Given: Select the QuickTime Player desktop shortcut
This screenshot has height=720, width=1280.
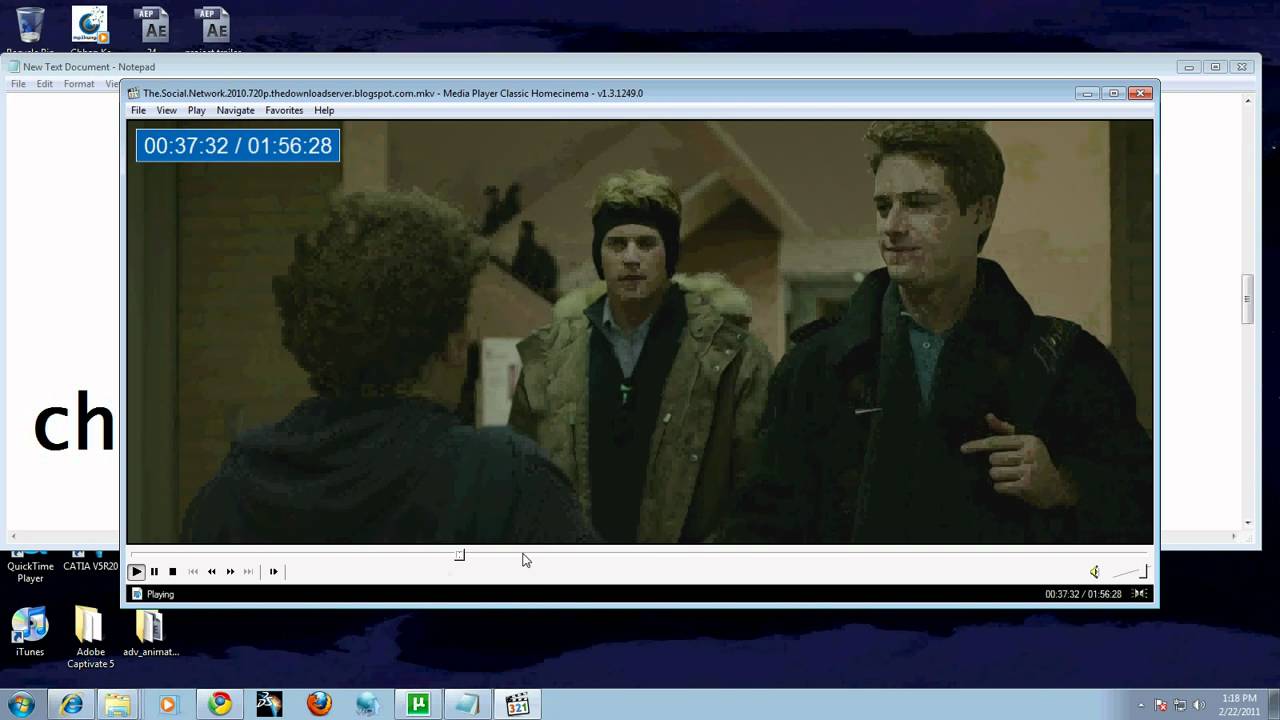Looking at the screenshot, I should [x=30, y=566].
